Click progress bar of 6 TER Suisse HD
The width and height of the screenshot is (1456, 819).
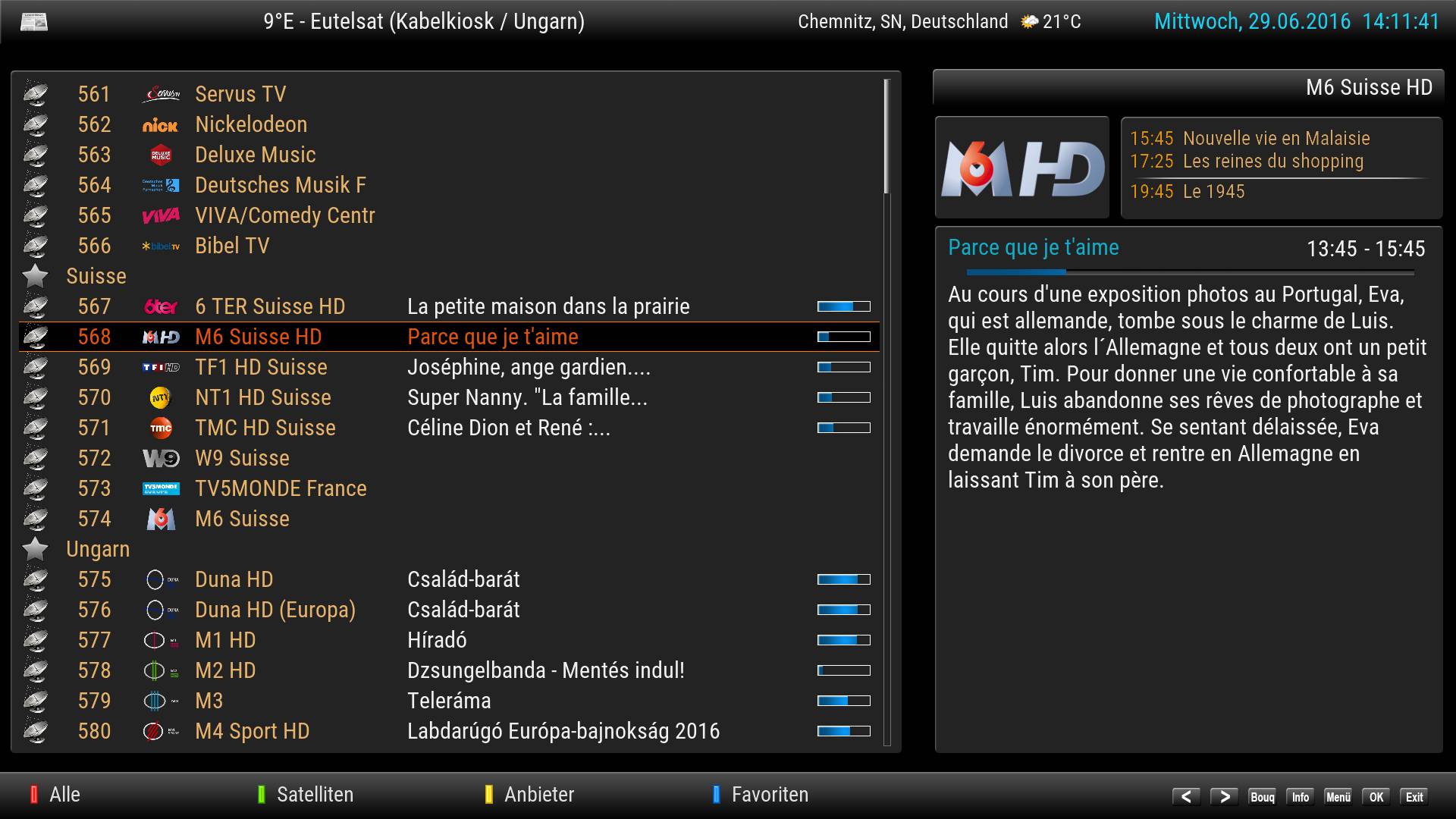[x=843, y=306]
